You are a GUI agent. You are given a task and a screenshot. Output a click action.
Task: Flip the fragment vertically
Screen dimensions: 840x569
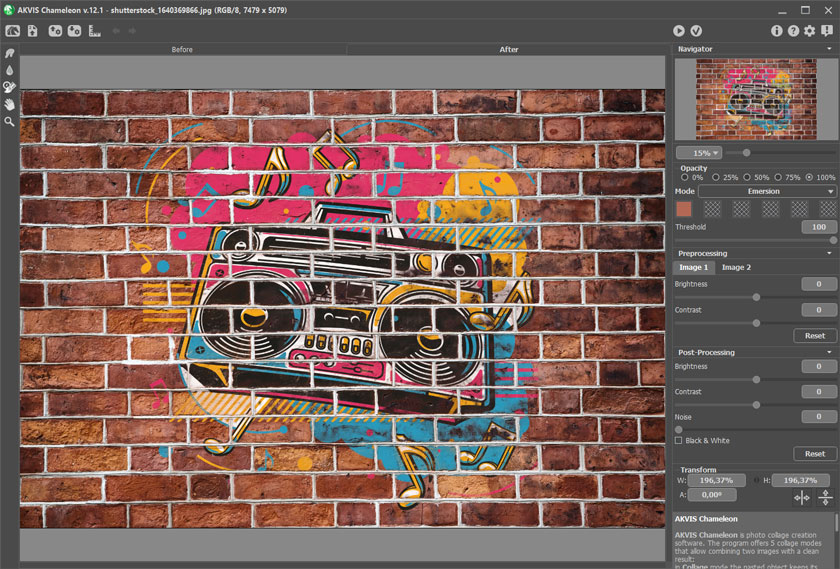click(825, 498)
